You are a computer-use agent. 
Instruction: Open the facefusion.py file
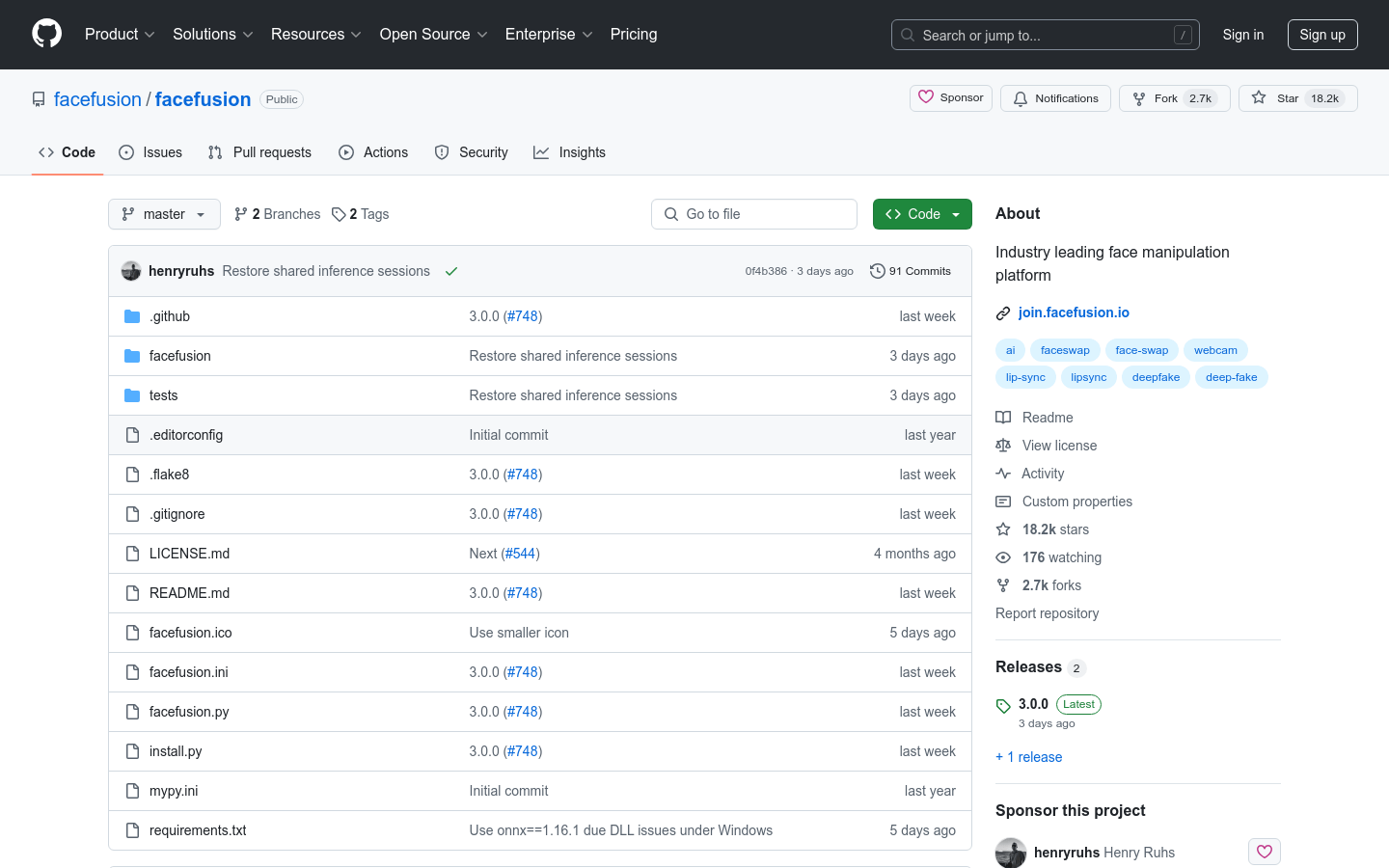pyautogui.click(x=189, y=712)
